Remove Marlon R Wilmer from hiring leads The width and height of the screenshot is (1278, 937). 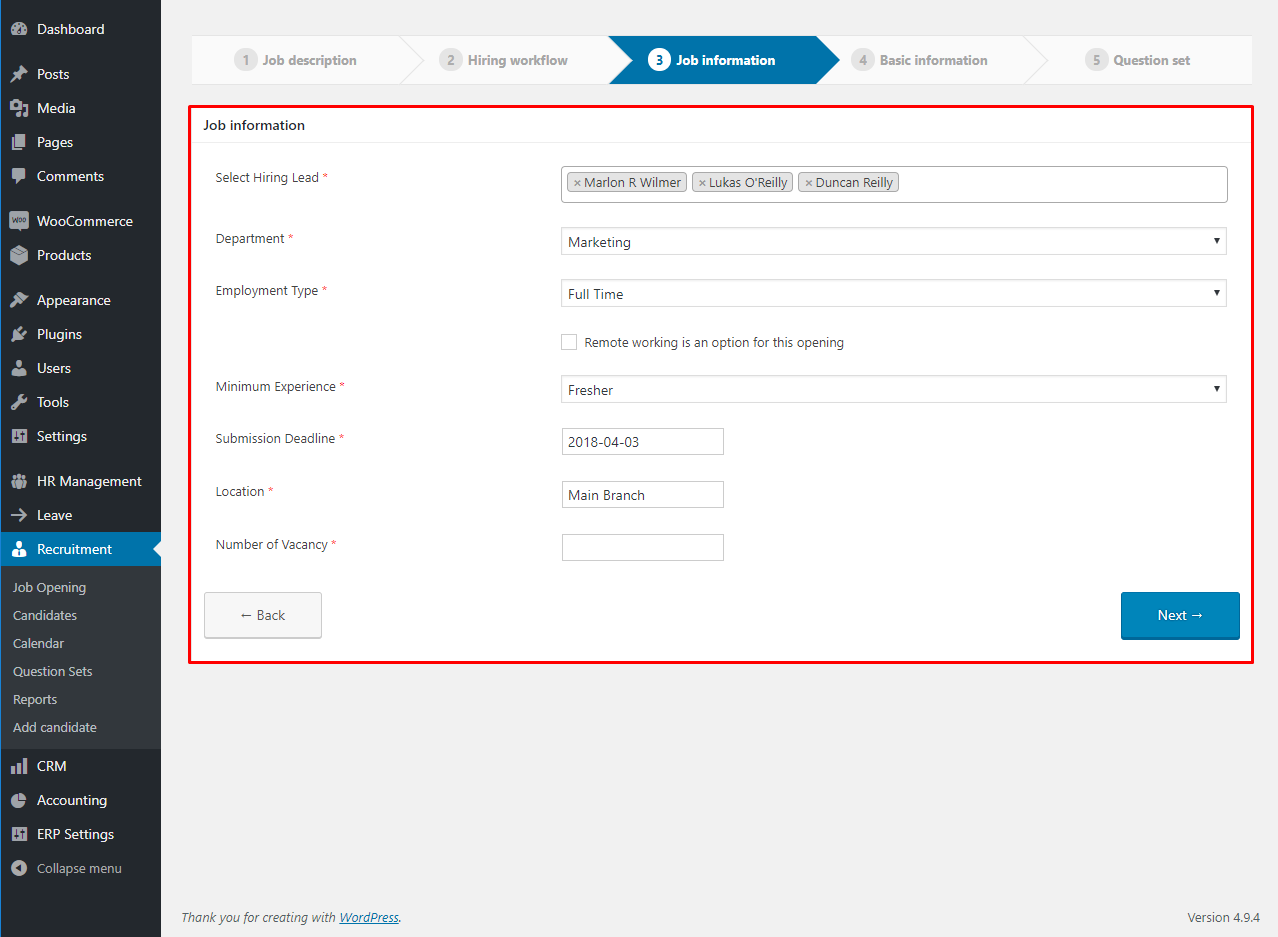(577, 183)
